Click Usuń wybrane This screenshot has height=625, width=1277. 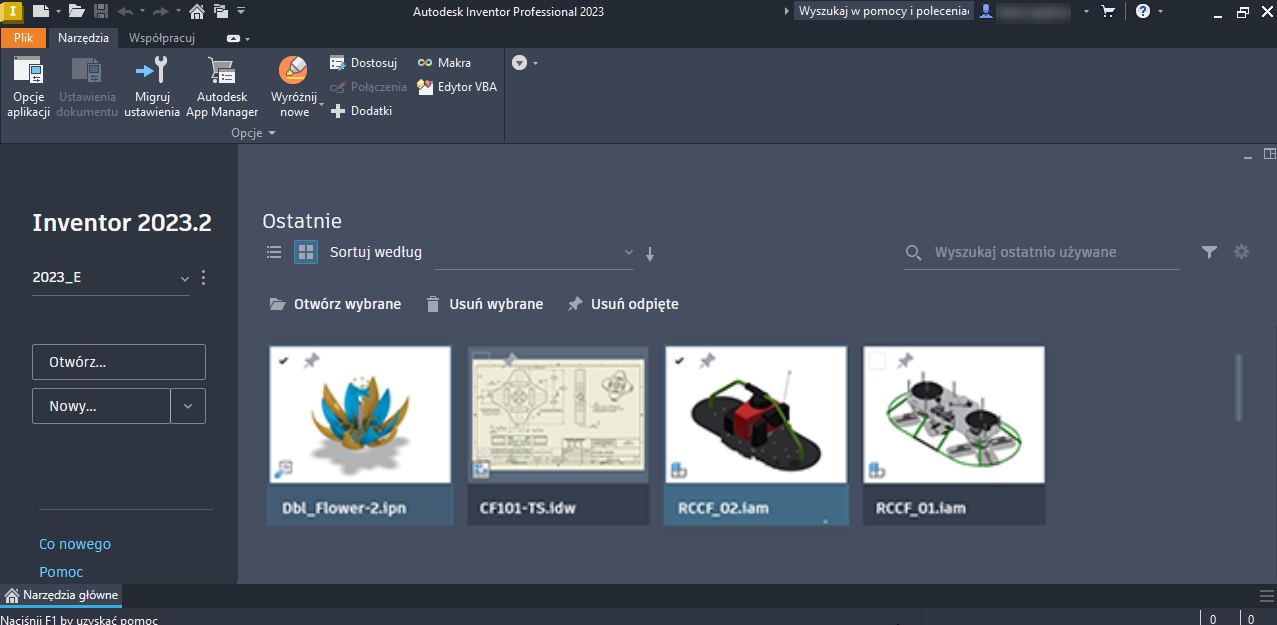point(484,304)
